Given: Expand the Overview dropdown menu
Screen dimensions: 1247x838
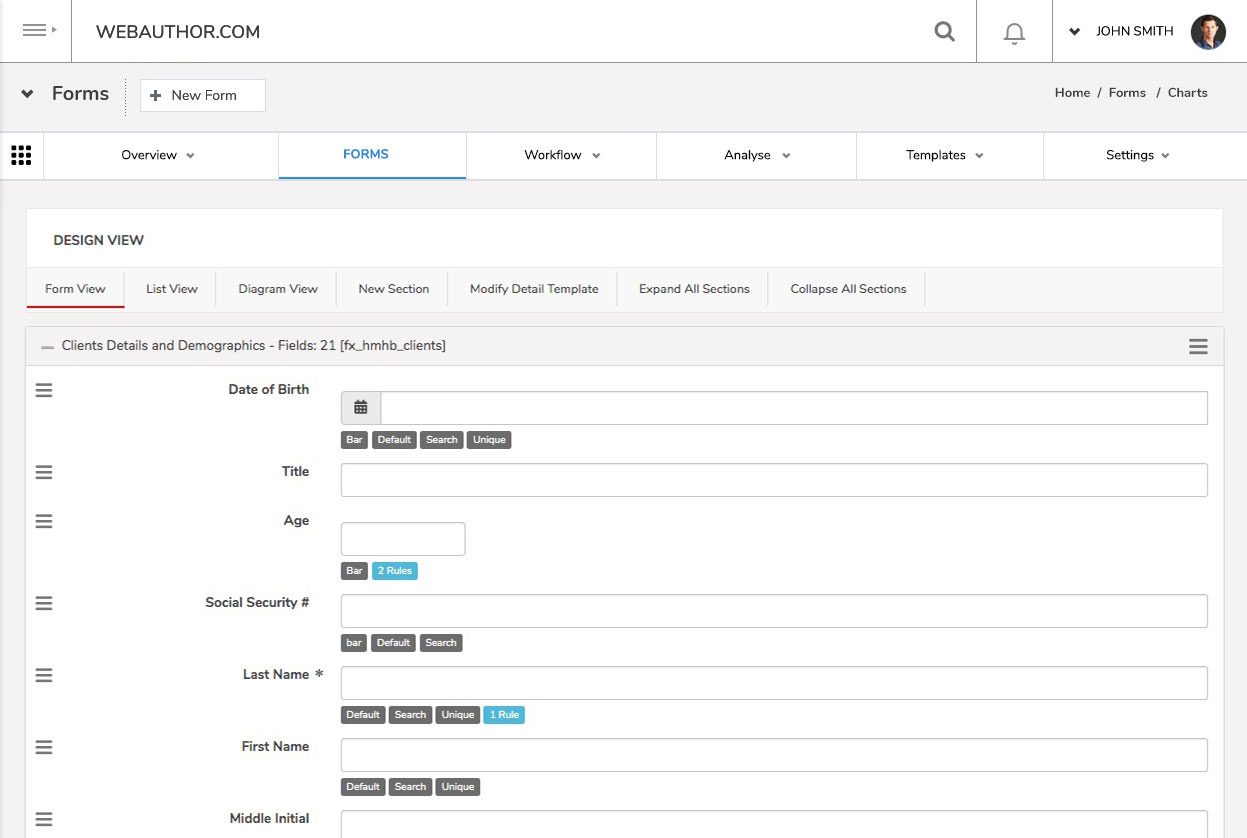Looking at the screenshot, I should click(x=158, y=155).
